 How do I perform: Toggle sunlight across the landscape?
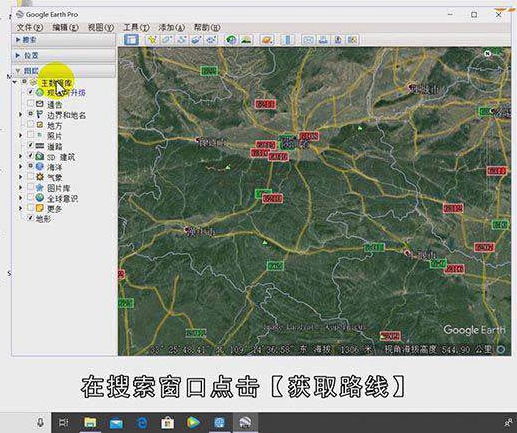click(x=246, y=40)
